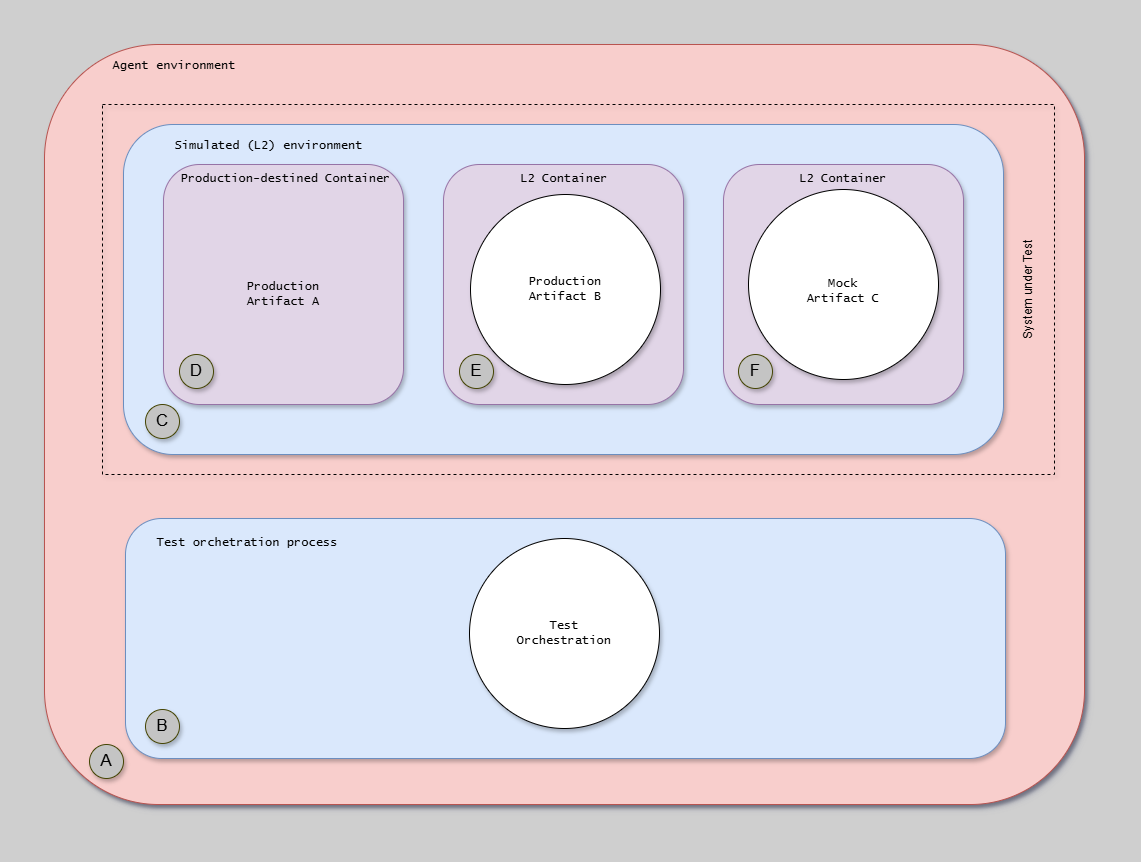Viewport: 1141px width, 862px height.
Task: Select the circle marker labeled A
Action: [x=105, y=761]
